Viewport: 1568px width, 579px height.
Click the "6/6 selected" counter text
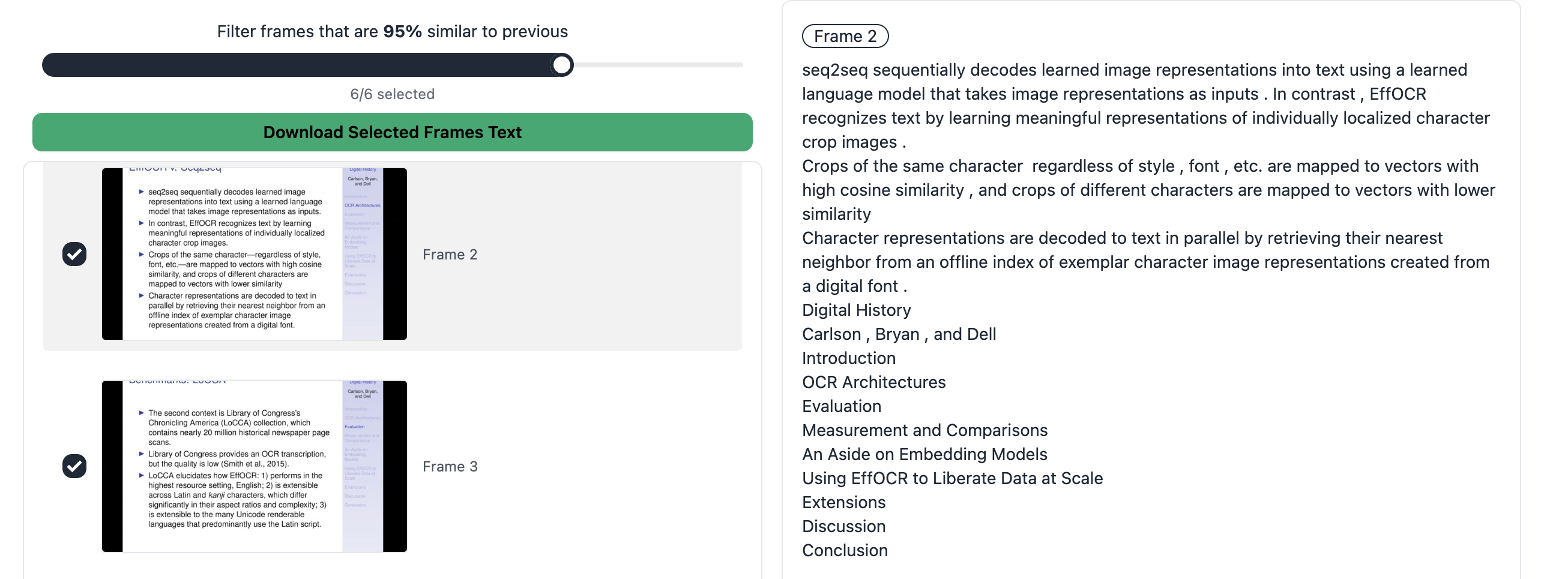click(x=392, y=94)
